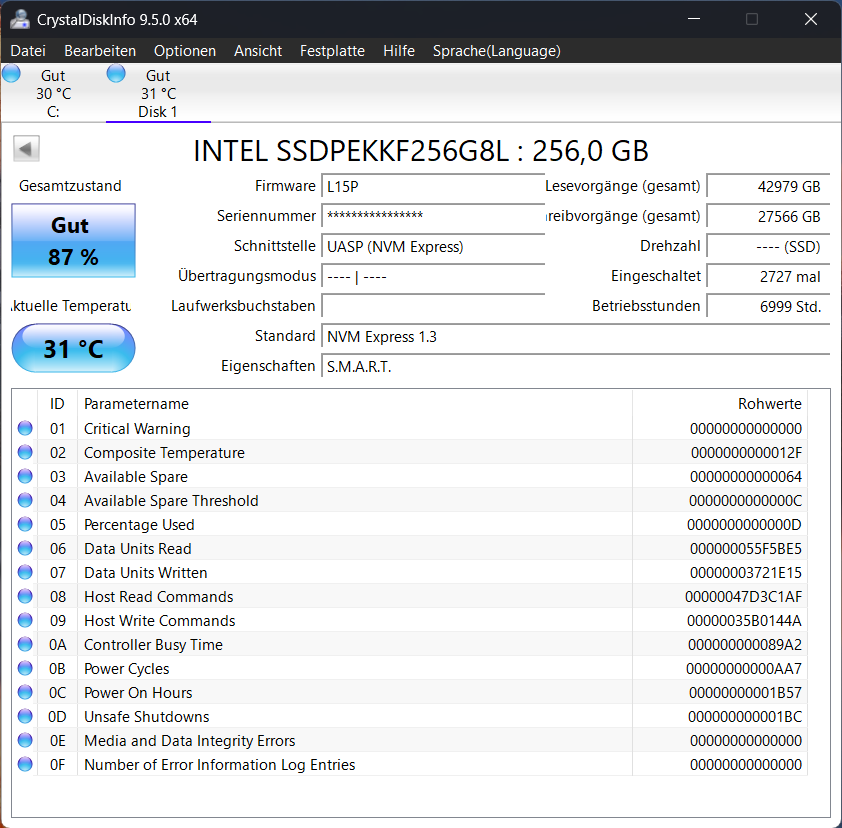
Task: Click the CrystalDiskInfo icon in the title bar
Action: click(x=20, y=18)
